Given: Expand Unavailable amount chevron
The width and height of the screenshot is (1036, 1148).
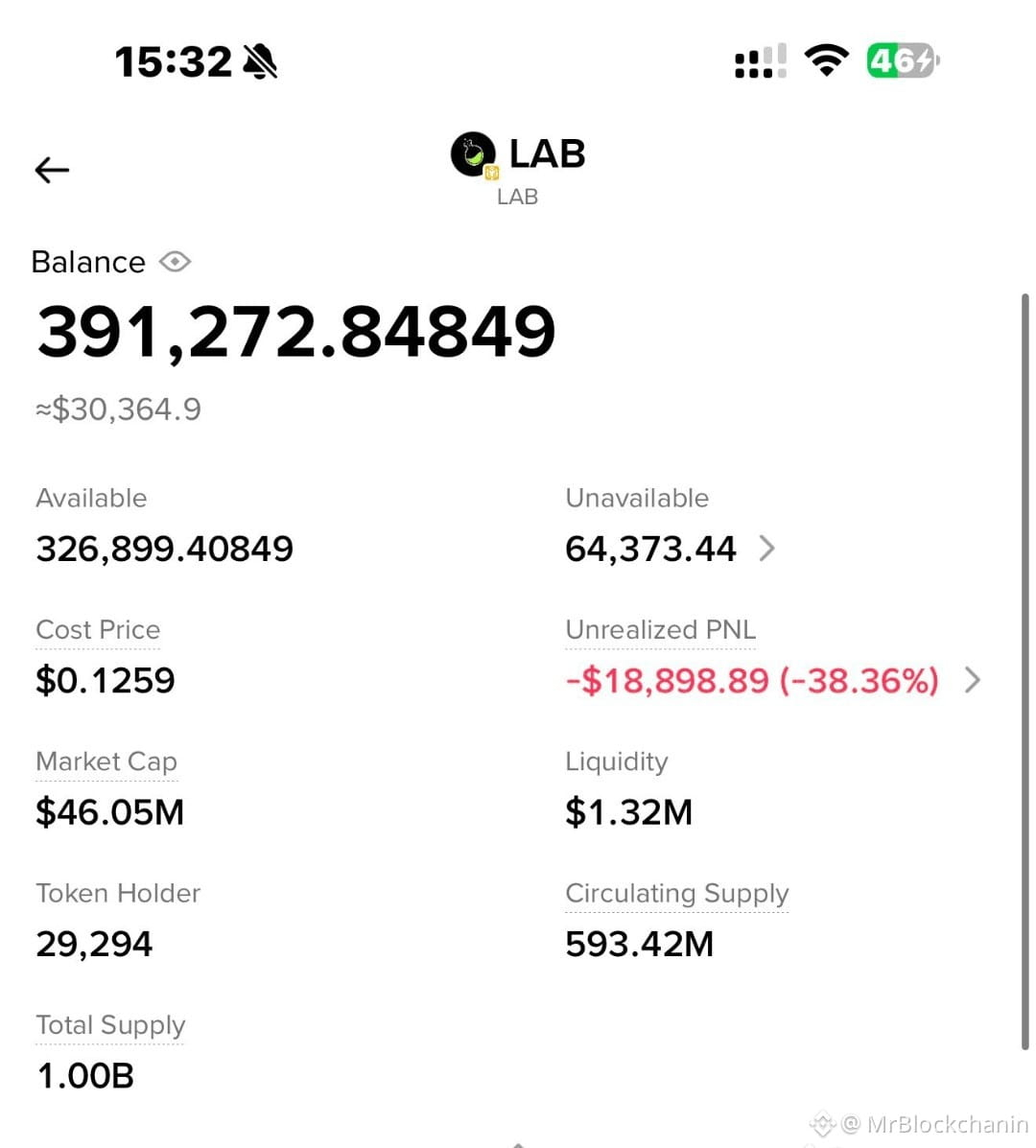Looking at the screenshot, I should click(x=766, y=548).
